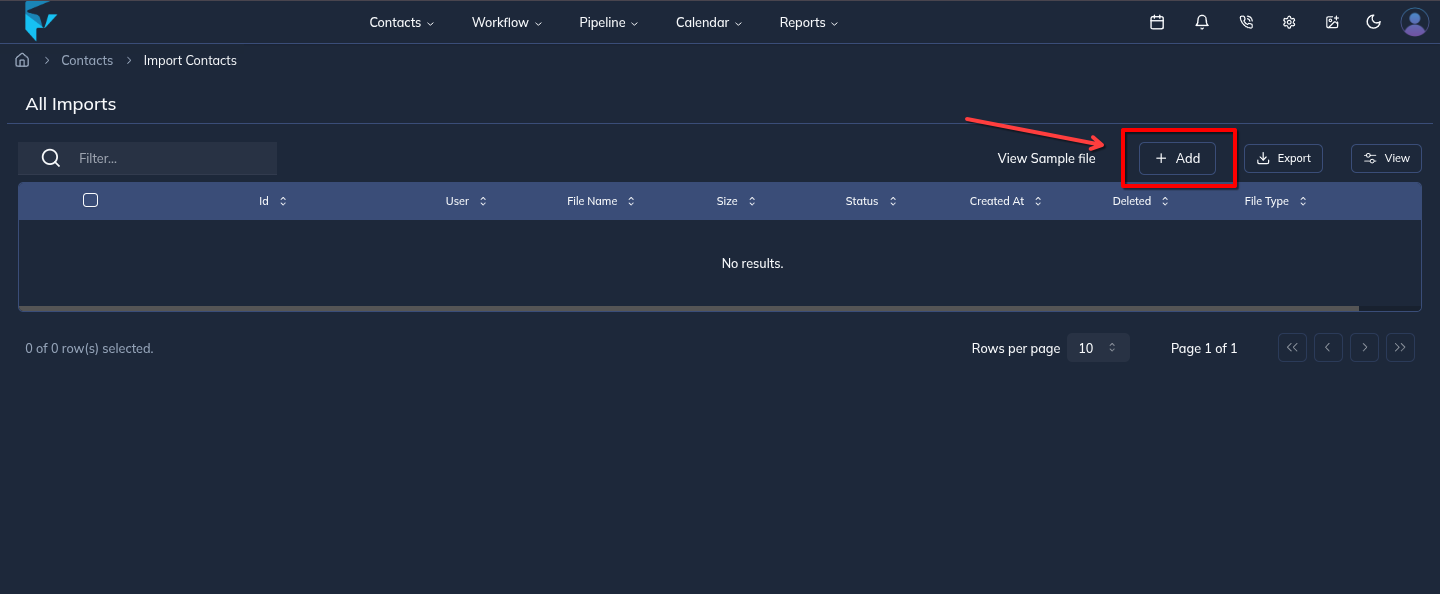The width and height of the screenshot is (1440, 594).
Task: Open the phone call icon
Action: (x=1245, y=21)
